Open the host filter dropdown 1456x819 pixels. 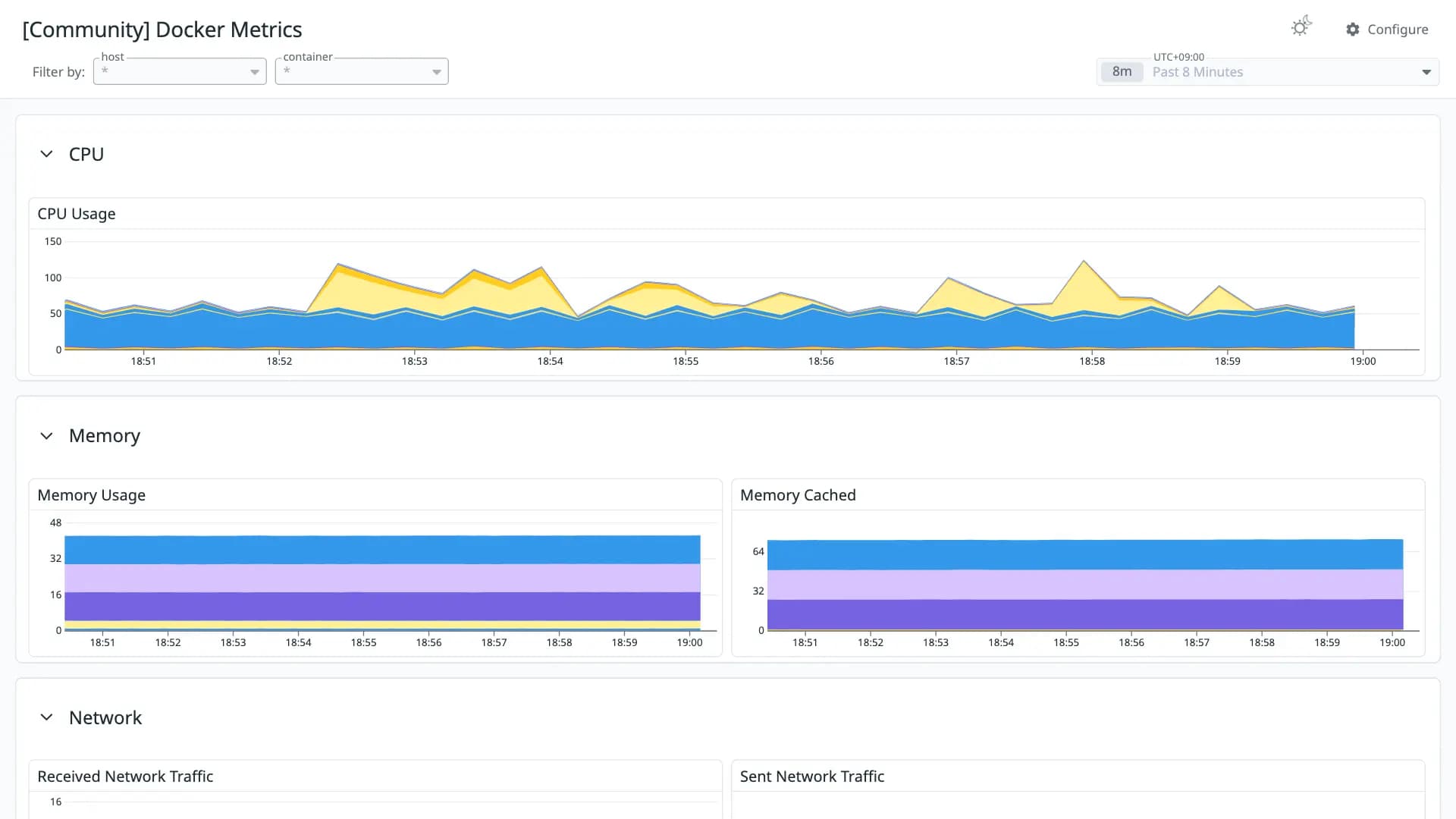180,71
